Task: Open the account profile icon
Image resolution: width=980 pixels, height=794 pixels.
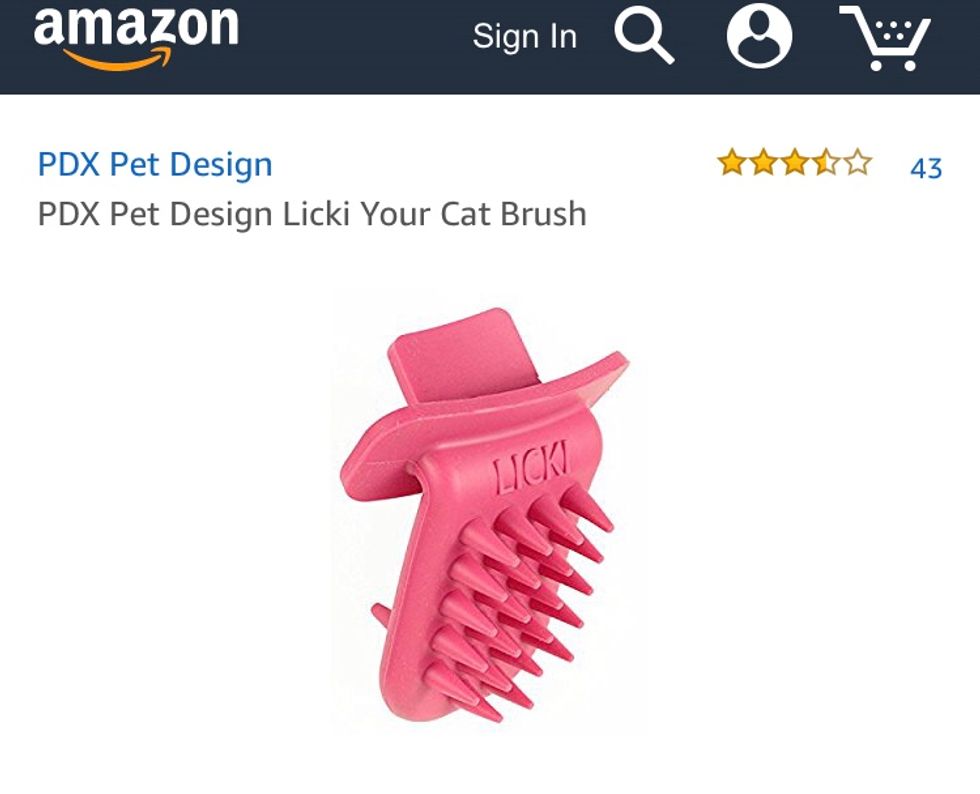Action: click(x=759, y=36)
